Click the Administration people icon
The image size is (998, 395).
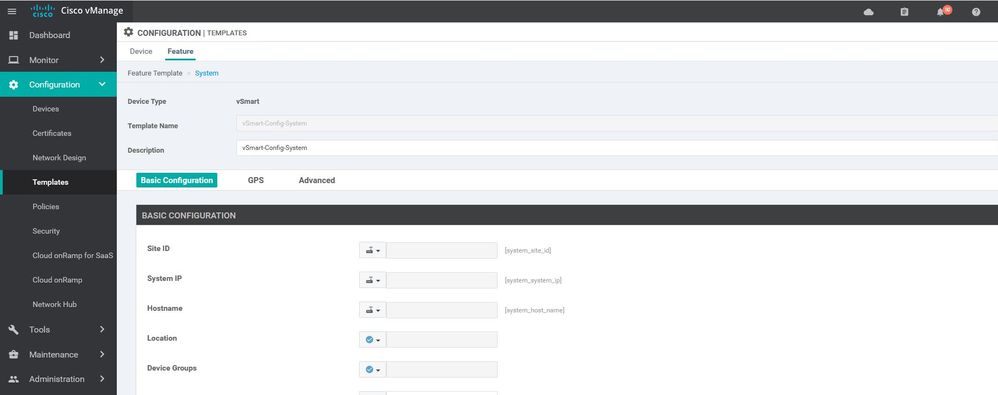click(x=13, y=379)
